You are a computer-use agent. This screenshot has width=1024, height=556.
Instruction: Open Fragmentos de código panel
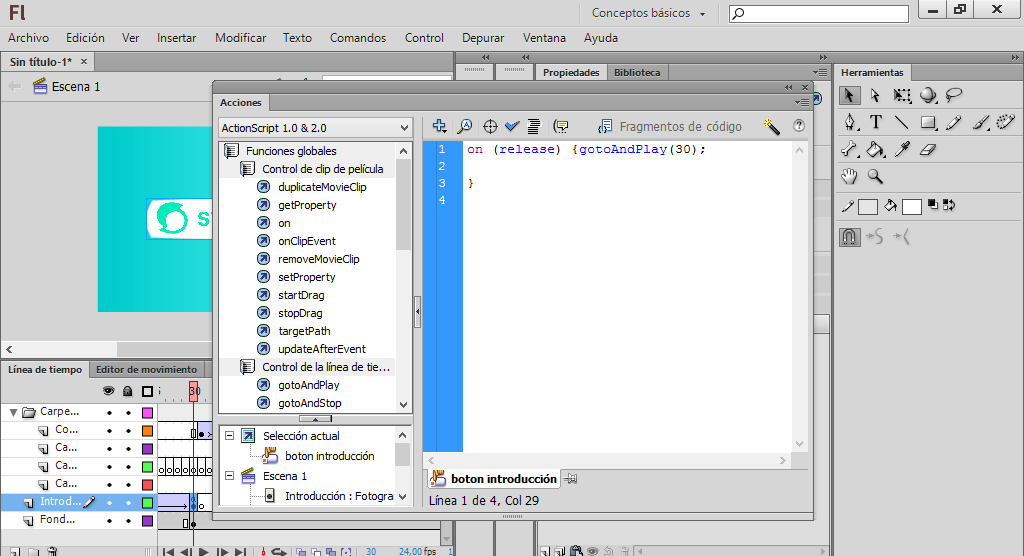[x=669, y=126]
